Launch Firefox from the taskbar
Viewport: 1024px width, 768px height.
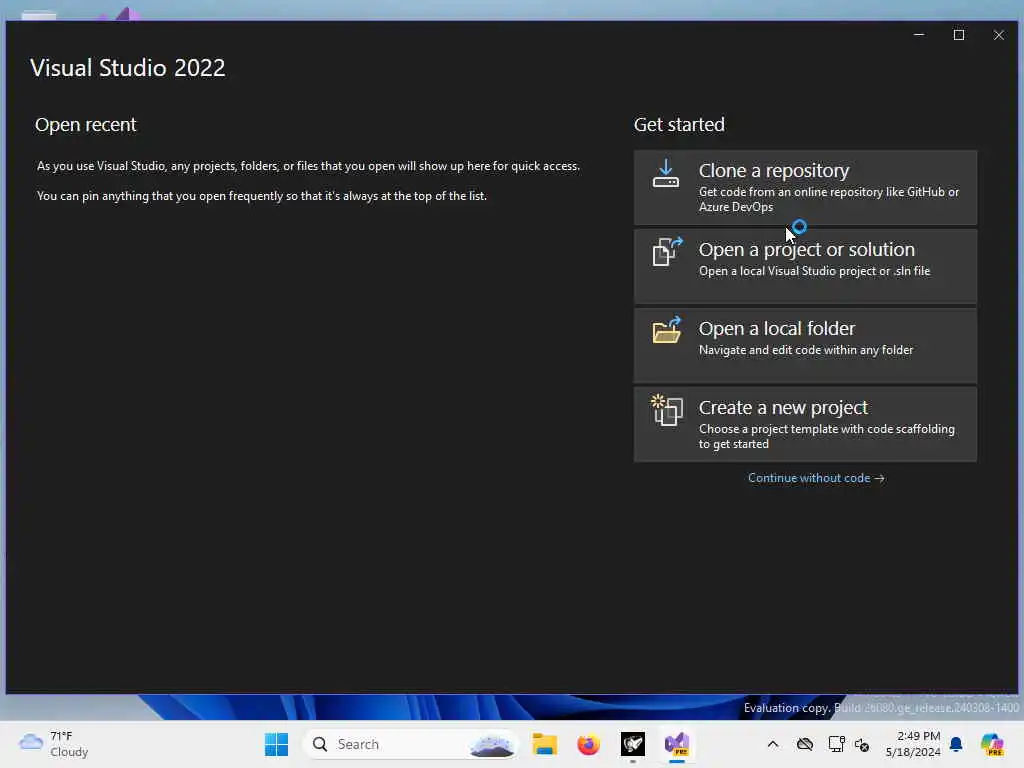point(588,744)
